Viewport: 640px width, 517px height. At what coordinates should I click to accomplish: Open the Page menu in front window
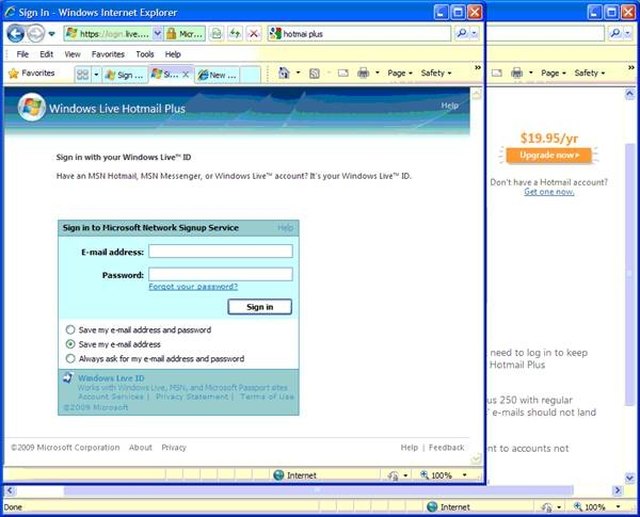[400, 73]
